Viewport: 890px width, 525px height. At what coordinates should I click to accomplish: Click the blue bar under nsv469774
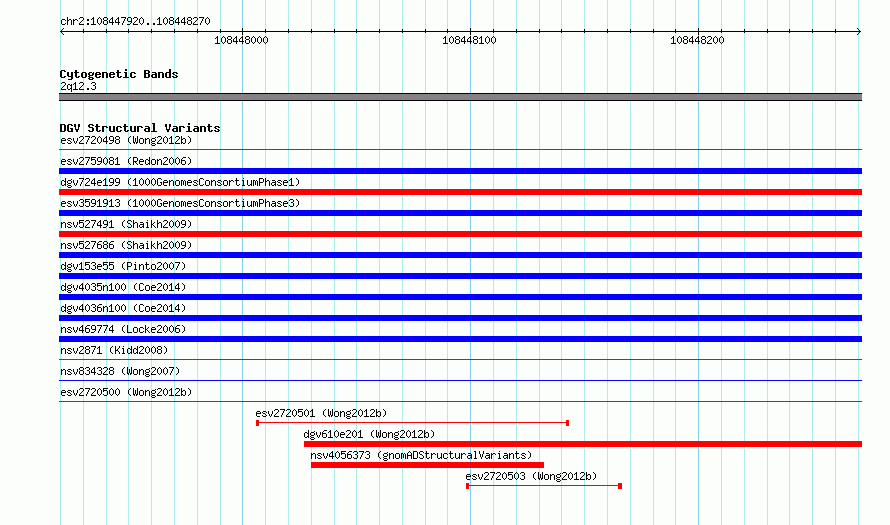tap(460, 339)
